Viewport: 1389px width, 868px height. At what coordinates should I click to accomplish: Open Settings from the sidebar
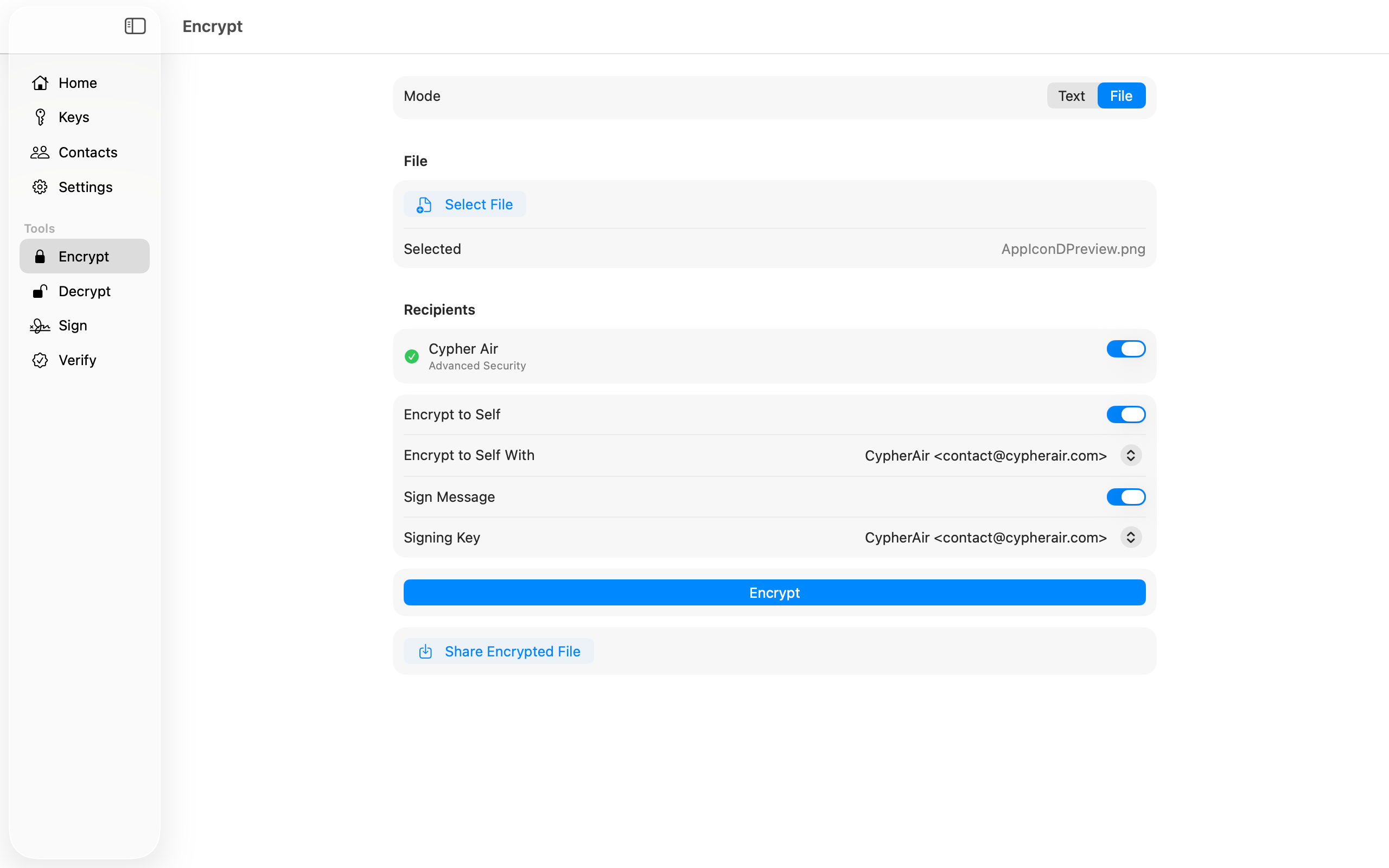(86, 187)
